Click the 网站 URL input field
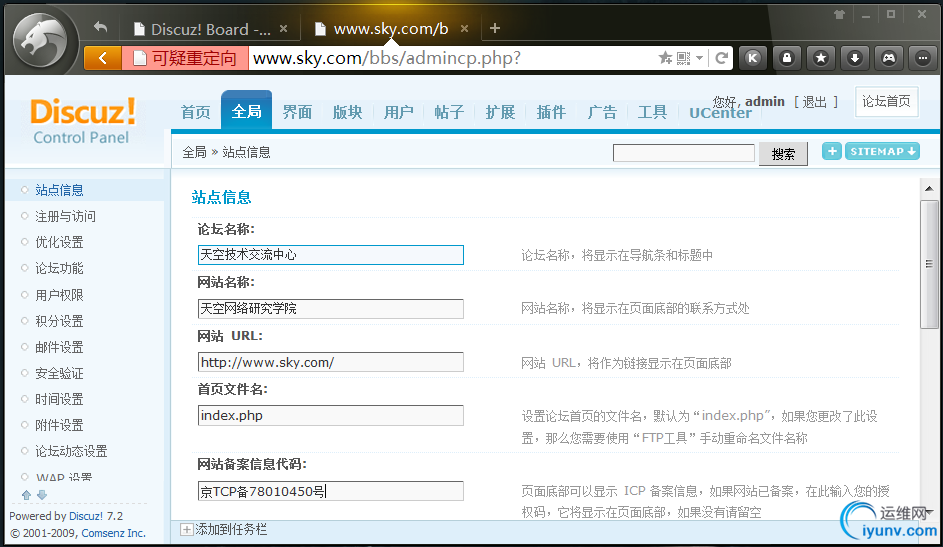Viewport: 943px width, 547px height. click(x=331, y=362)
